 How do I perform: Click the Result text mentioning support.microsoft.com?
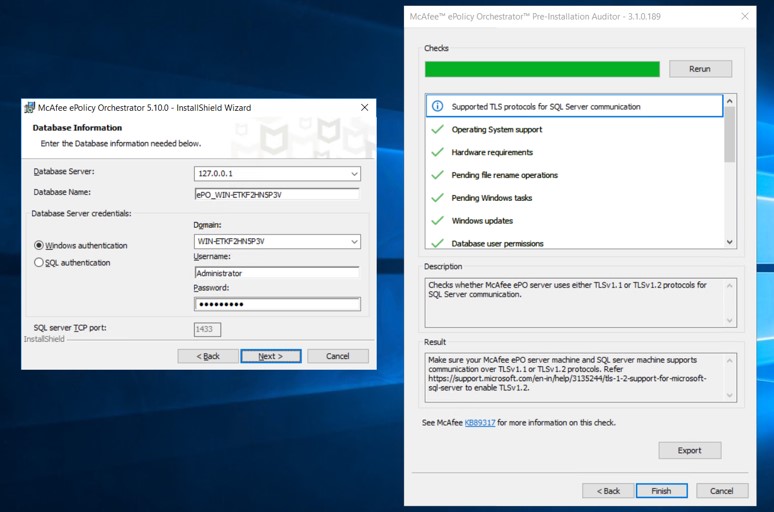567,374
